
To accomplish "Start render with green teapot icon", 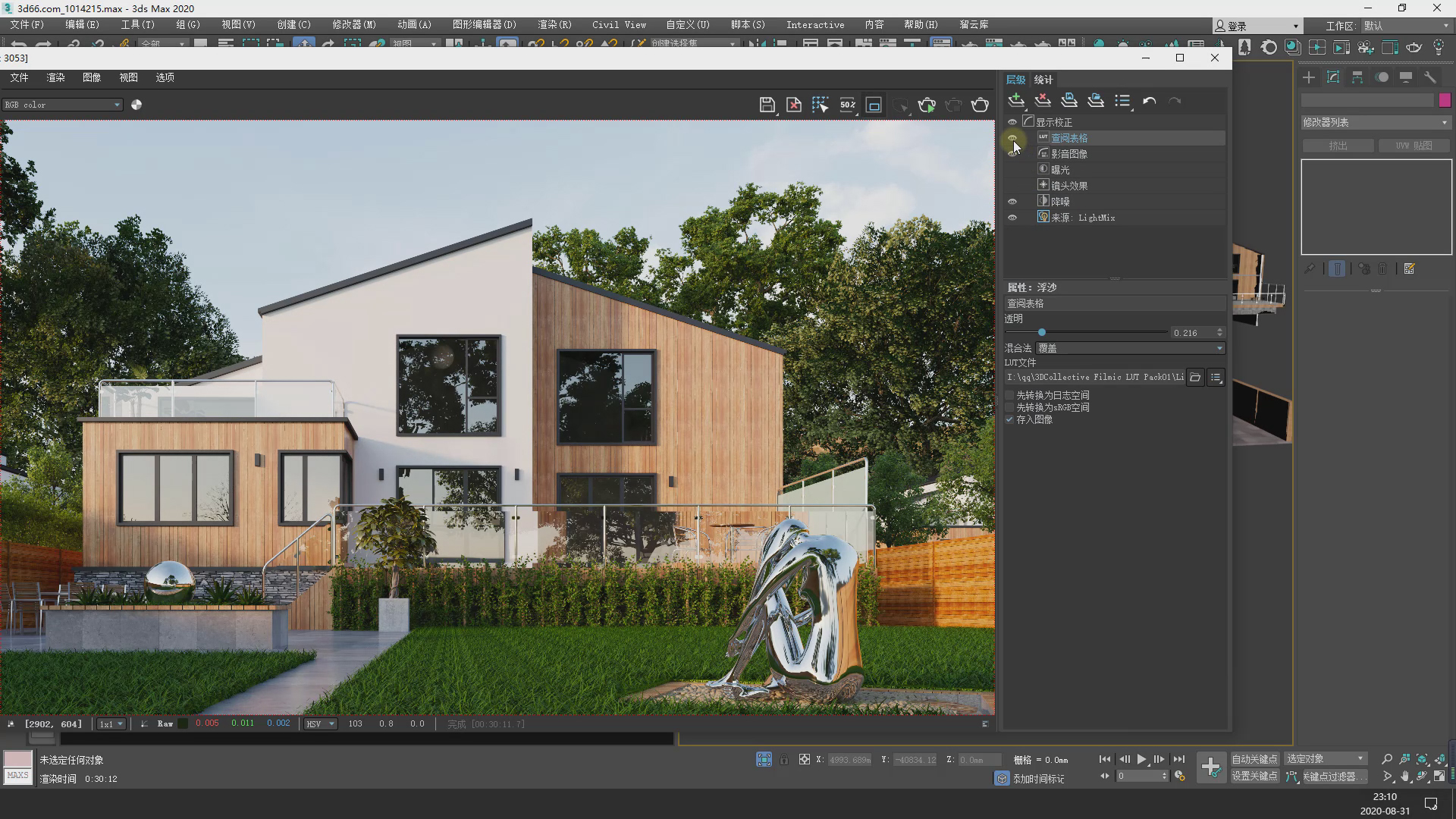I will 926,105.
